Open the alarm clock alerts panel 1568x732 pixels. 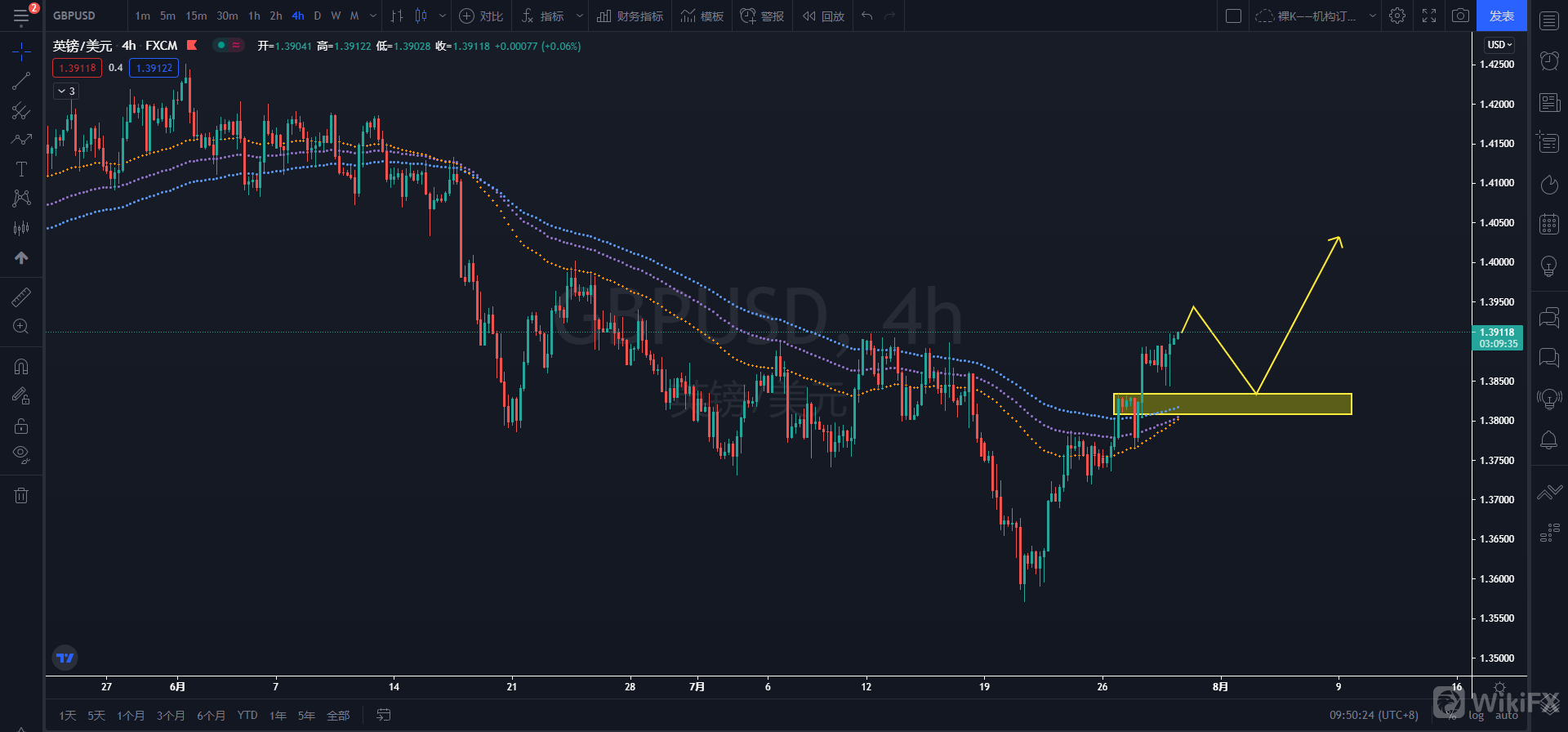tap(1548, 60)
